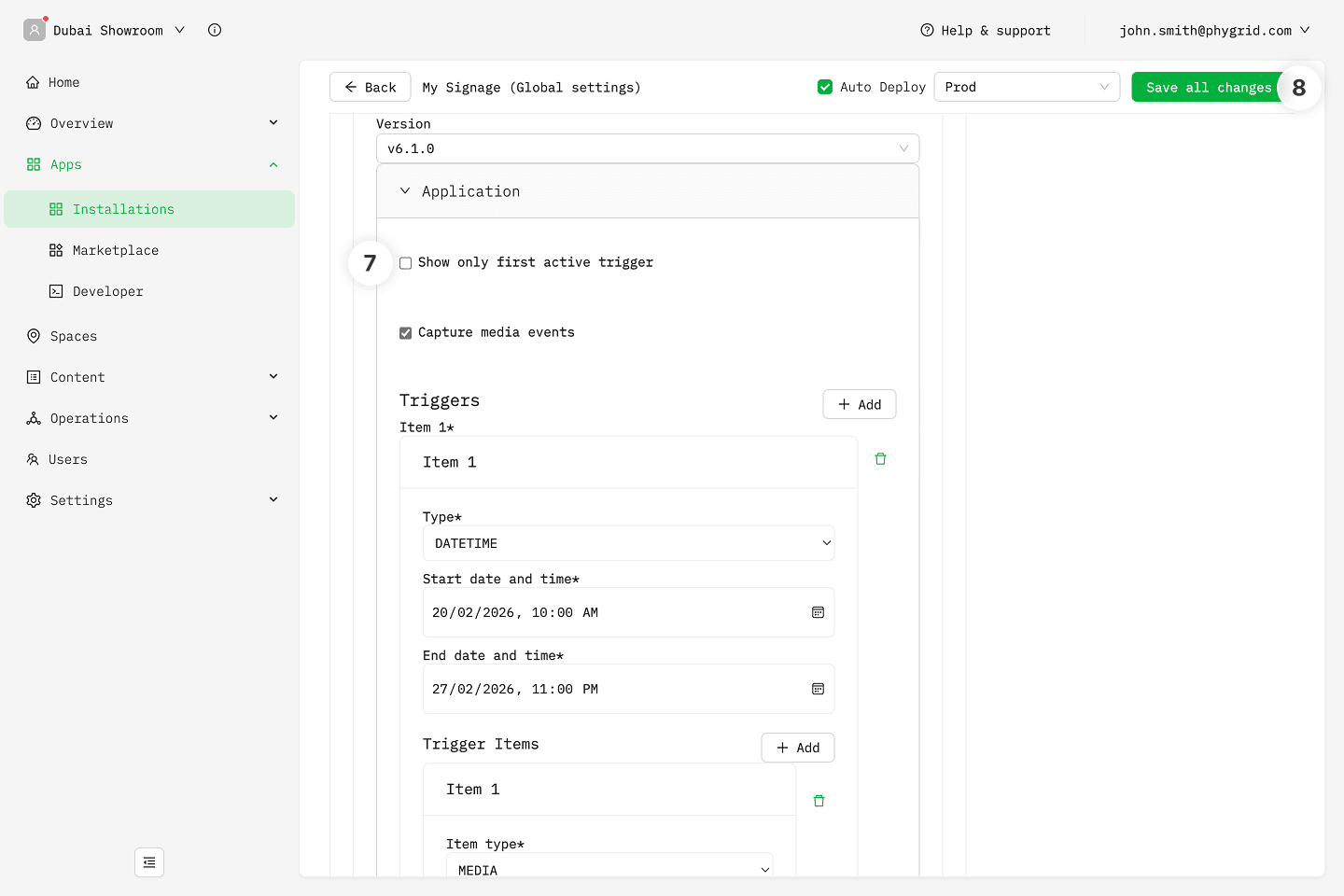Viewport: 1344px width, 896px height.
Task: Open calendar picker for Start date and time
Action: coord(818,612)
